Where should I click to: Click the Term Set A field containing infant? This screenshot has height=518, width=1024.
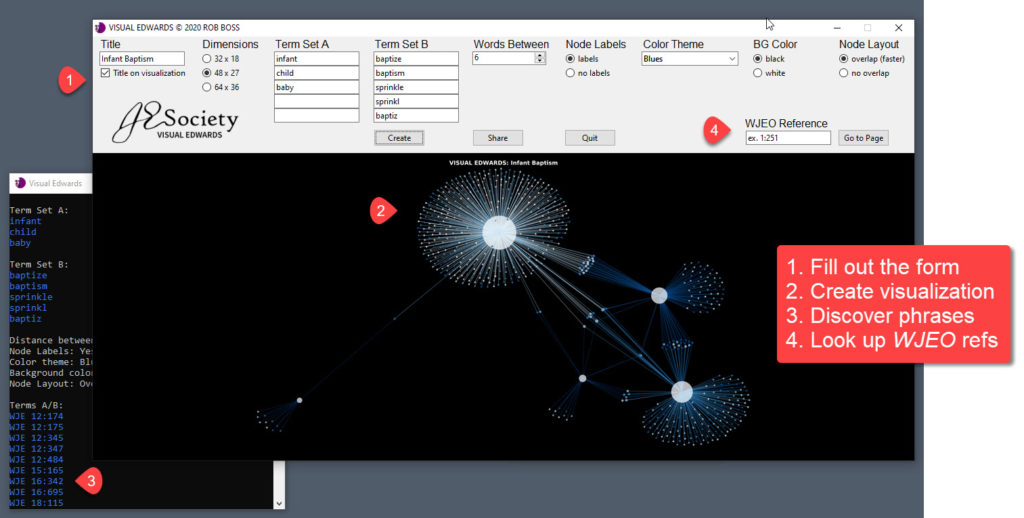click(x=317, y=59)
